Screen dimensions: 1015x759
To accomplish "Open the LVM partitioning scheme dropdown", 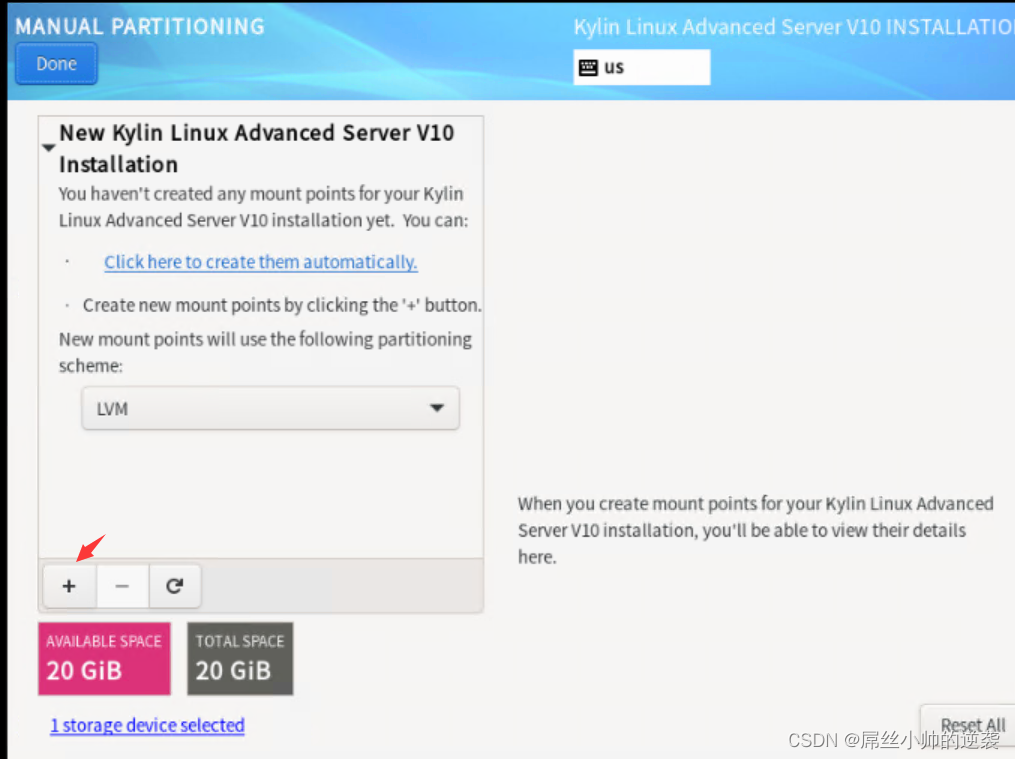I will [x=271, y=408].
